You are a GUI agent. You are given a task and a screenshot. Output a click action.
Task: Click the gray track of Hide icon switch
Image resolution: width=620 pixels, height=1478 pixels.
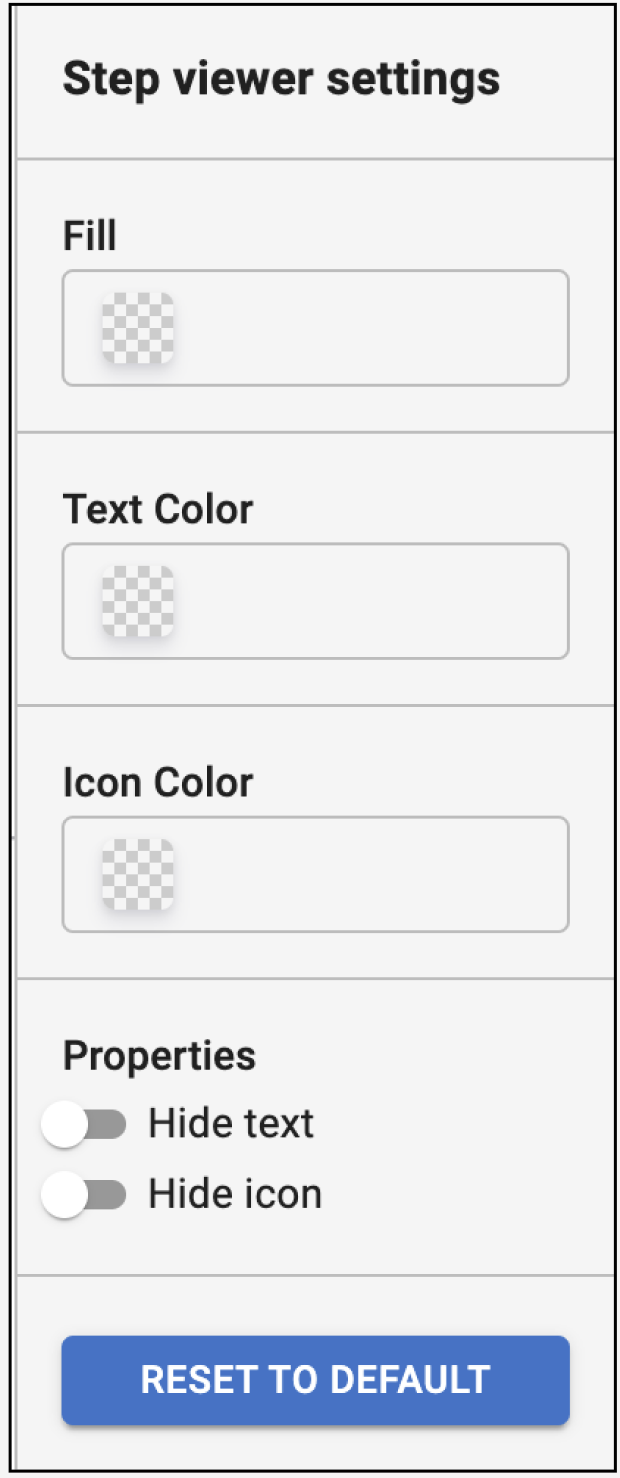(110, 1195)
